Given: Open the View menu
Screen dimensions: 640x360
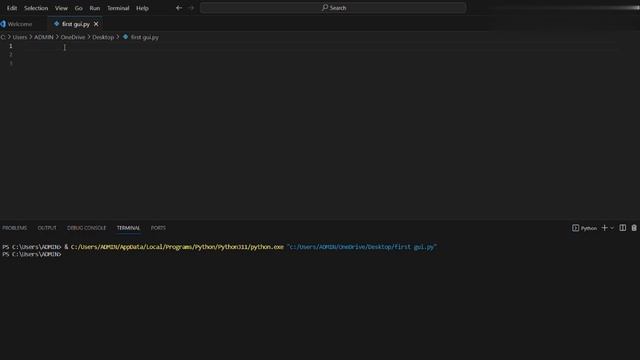Looking at the screenshot, I should click(61, 8).
